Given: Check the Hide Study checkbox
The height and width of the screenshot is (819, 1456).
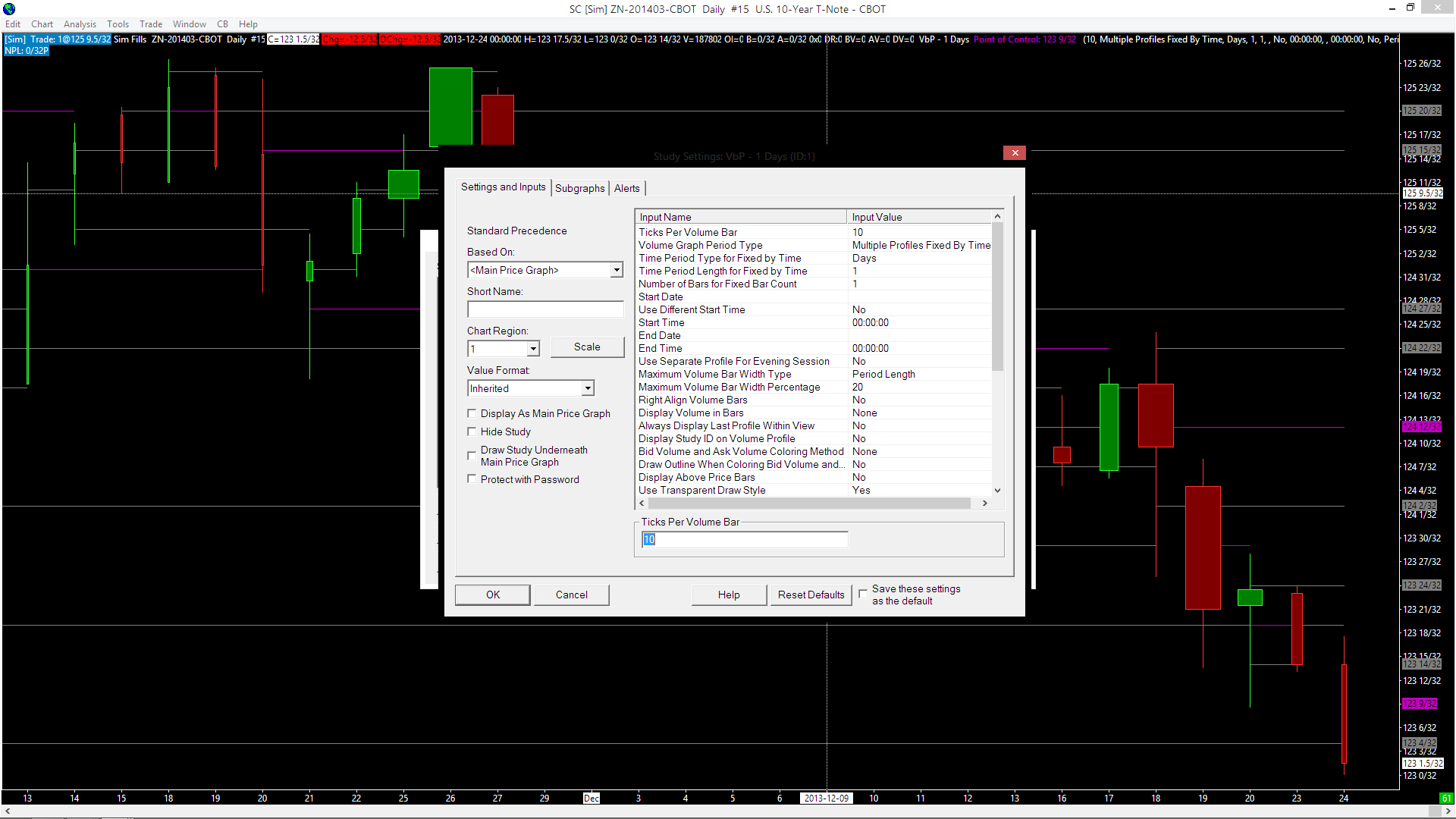Looking at the screenshot, I should pyautogui.click(x=472, y=431).
